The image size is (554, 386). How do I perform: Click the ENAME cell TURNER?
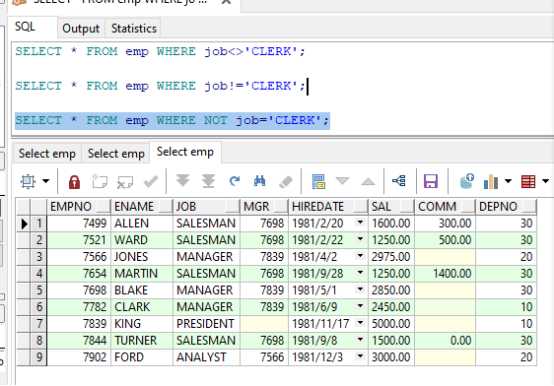click(x=142, y=340)
